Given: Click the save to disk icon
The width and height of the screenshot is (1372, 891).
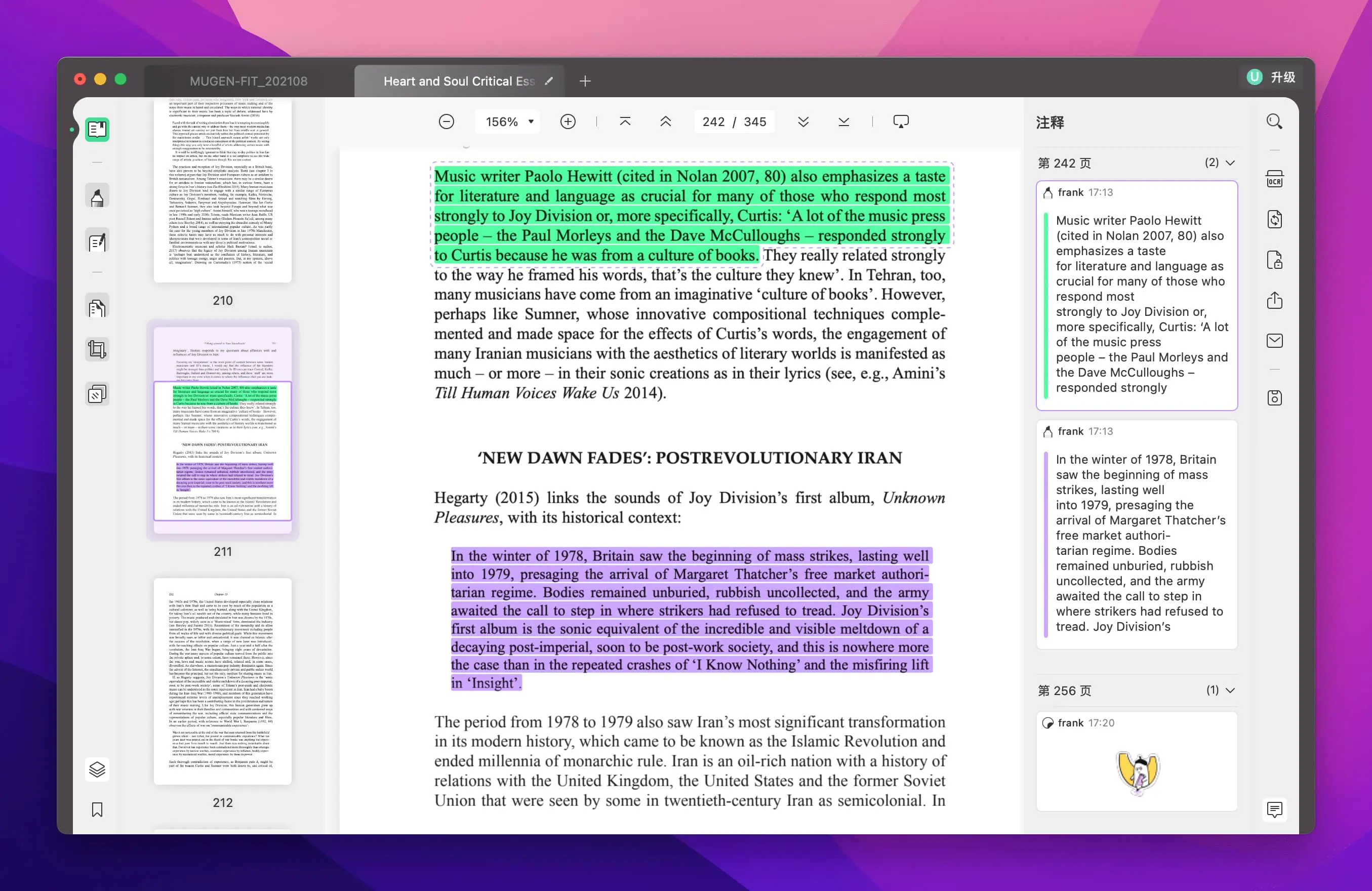Looking at the screenshot, I should click(1274, 398).
